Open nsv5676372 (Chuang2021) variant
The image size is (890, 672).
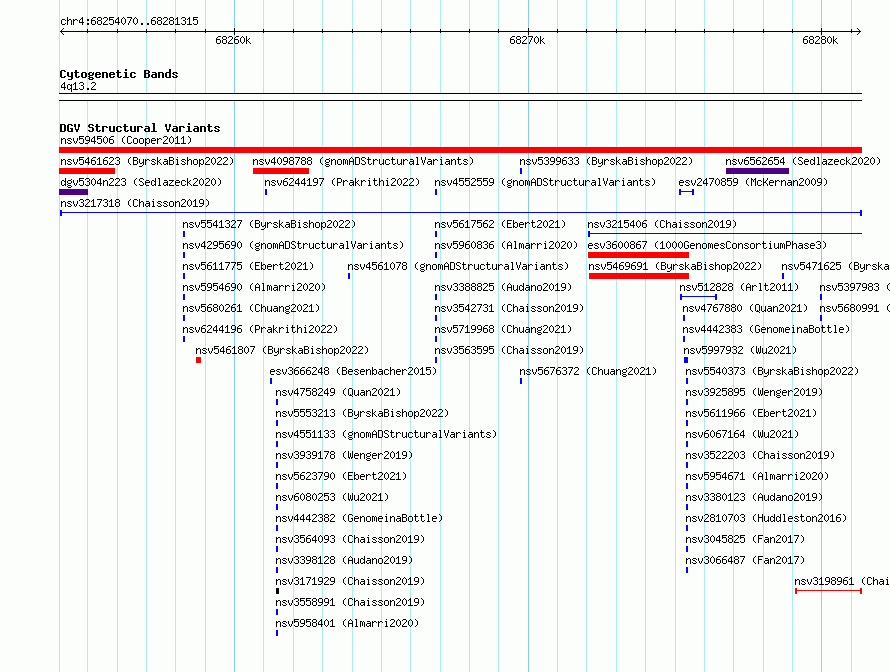[x=588, y=371]
